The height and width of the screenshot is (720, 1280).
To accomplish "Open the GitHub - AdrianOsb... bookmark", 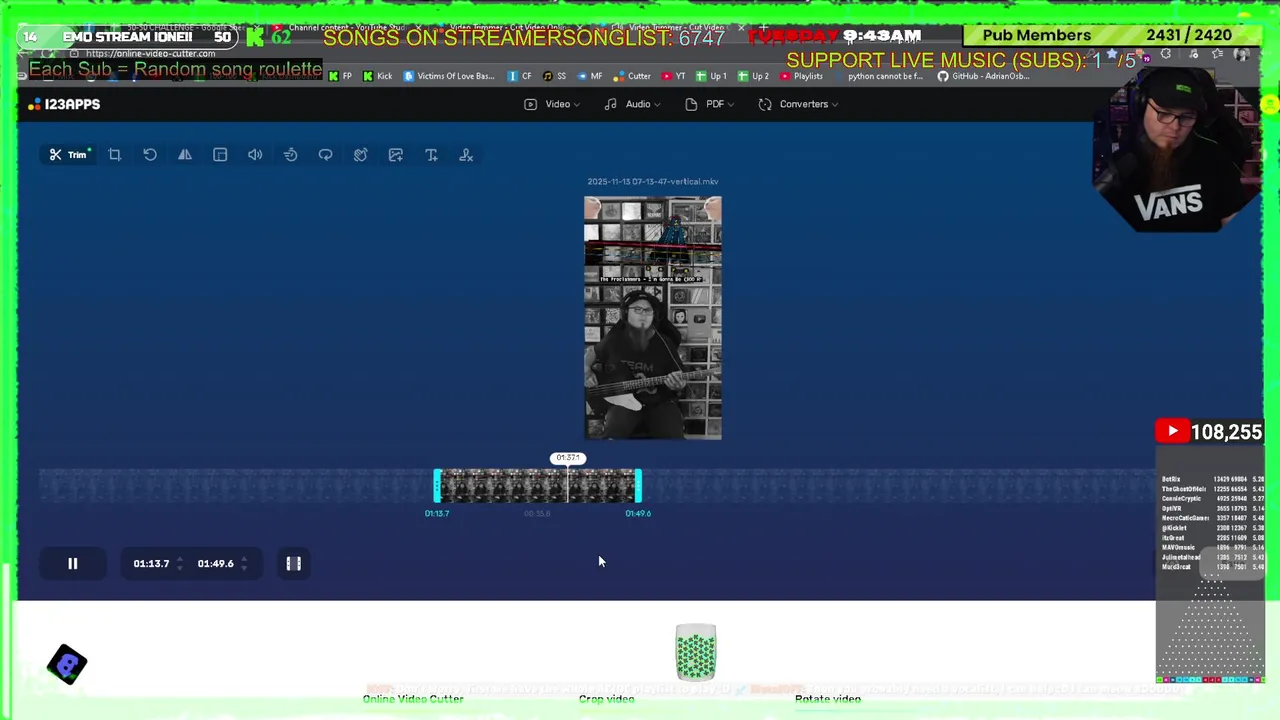I will coord(984,76).
